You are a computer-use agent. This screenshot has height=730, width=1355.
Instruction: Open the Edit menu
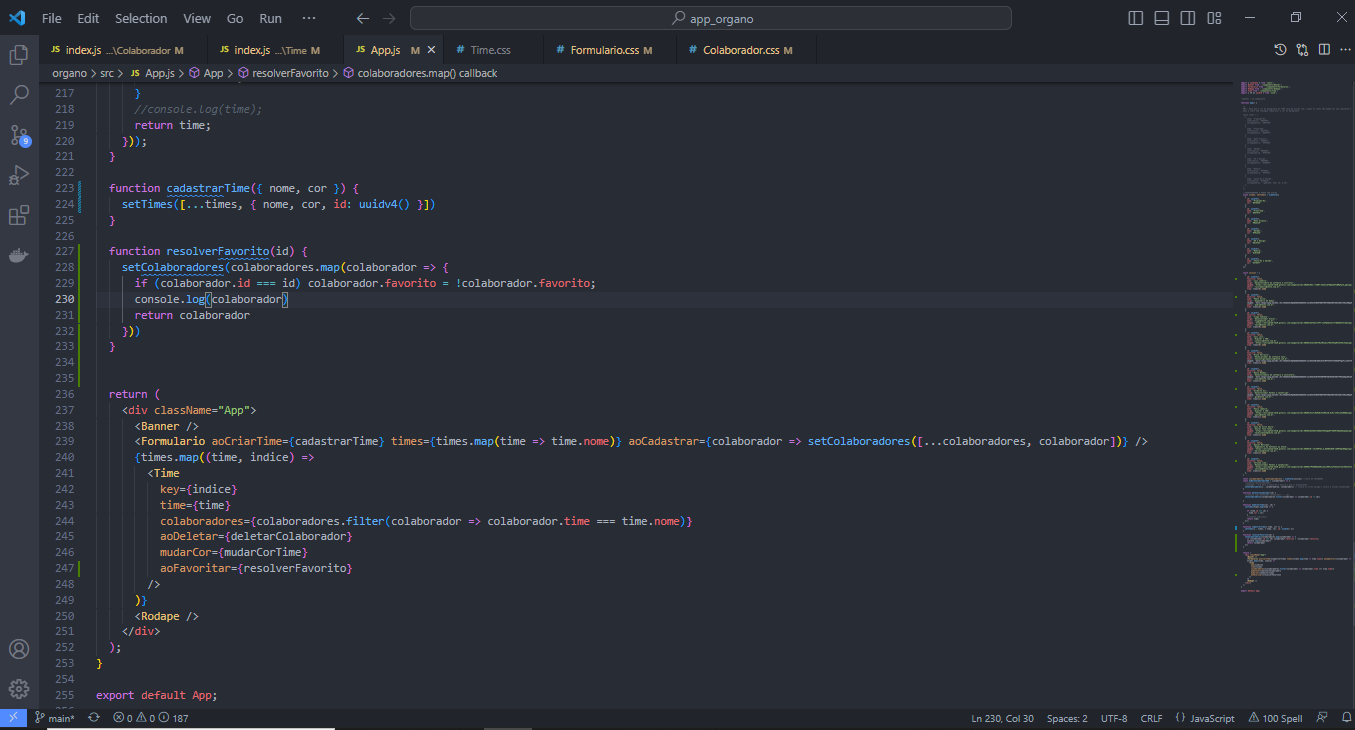coord(88,18)
